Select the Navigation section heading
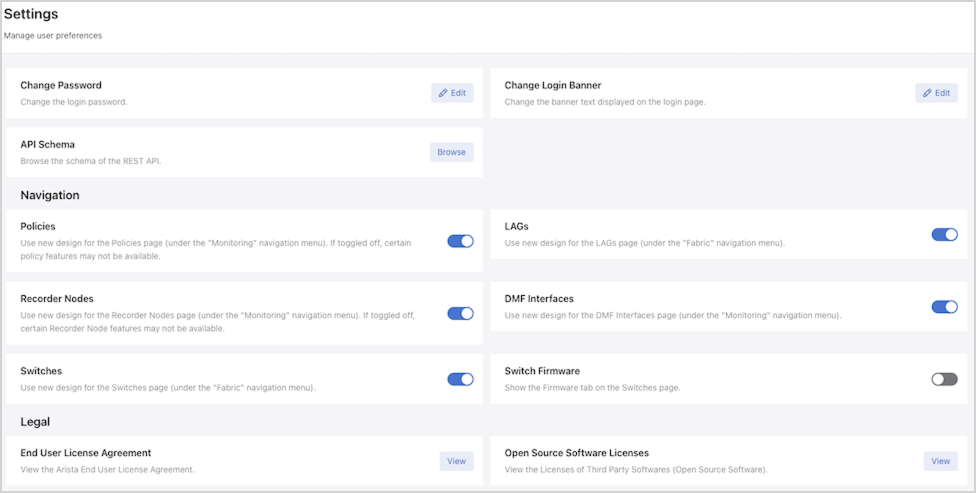 [x=50, y=195]
